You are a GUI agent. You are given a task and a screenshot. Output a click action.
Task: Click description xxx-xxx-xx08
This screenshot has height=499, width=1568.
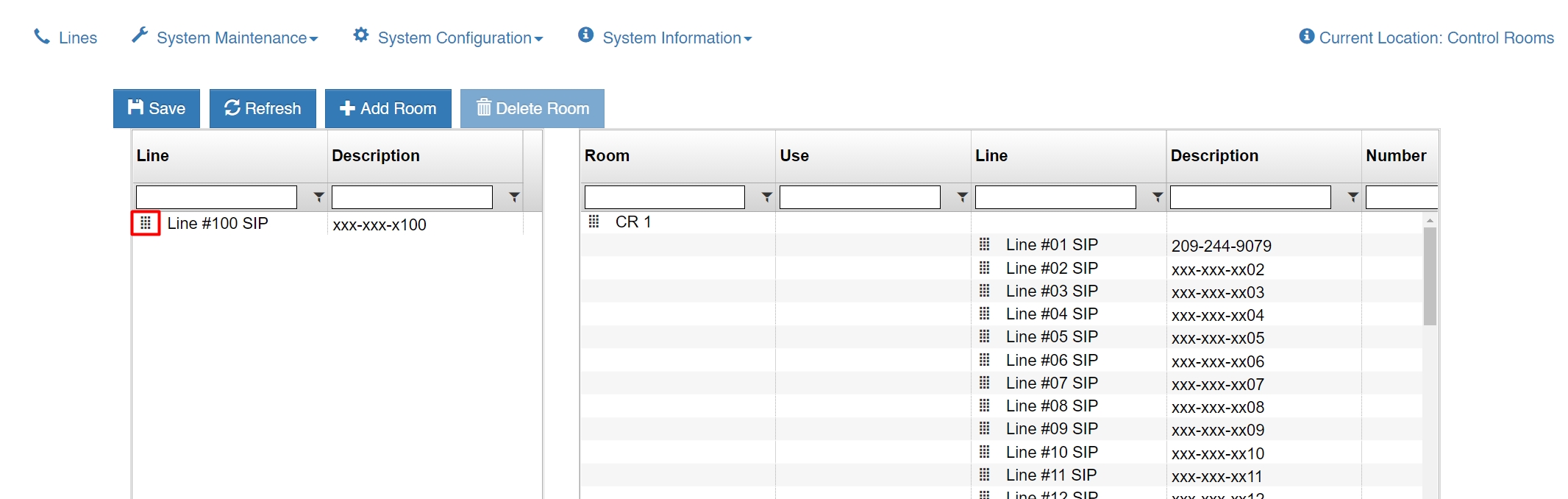point(1218,407)
